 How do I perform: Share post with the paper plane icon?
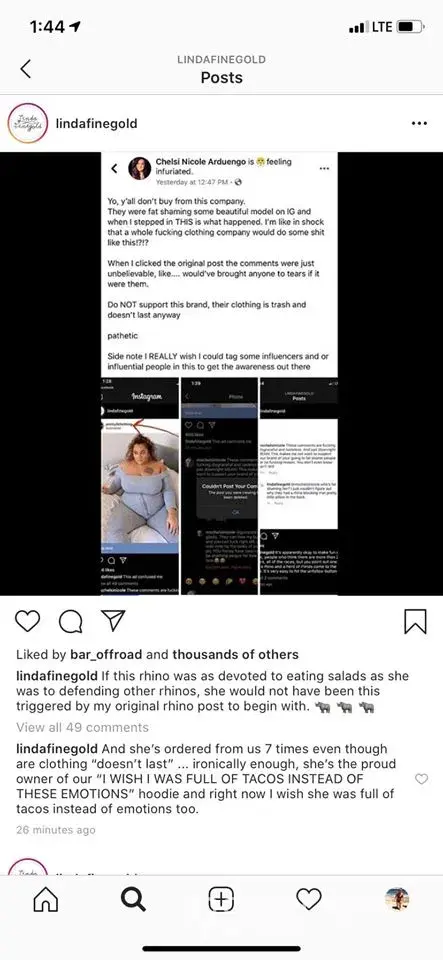(113, 620)
